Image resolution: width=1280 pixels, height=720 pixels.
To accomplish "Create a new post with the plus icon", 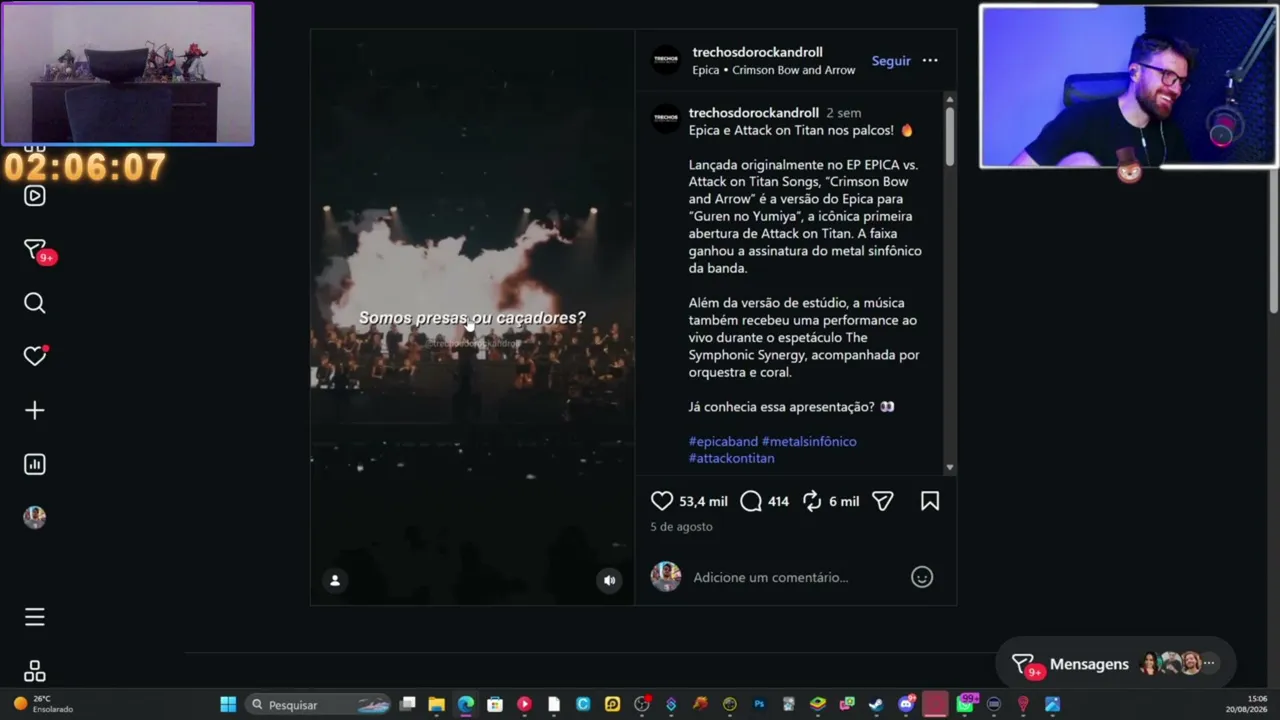I will click(35, 410).
